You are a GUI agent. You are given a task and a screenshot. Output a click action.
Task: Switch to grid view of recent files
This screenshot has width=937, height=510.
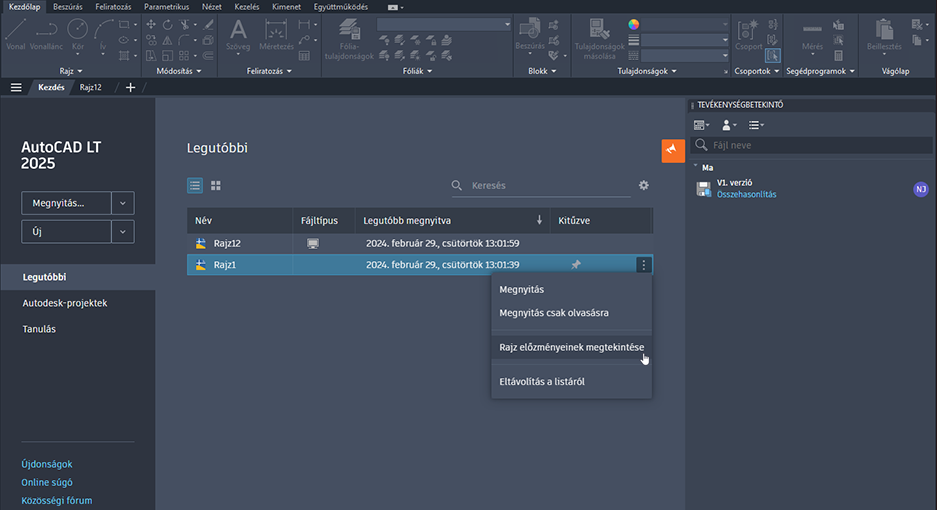point(216,185)
